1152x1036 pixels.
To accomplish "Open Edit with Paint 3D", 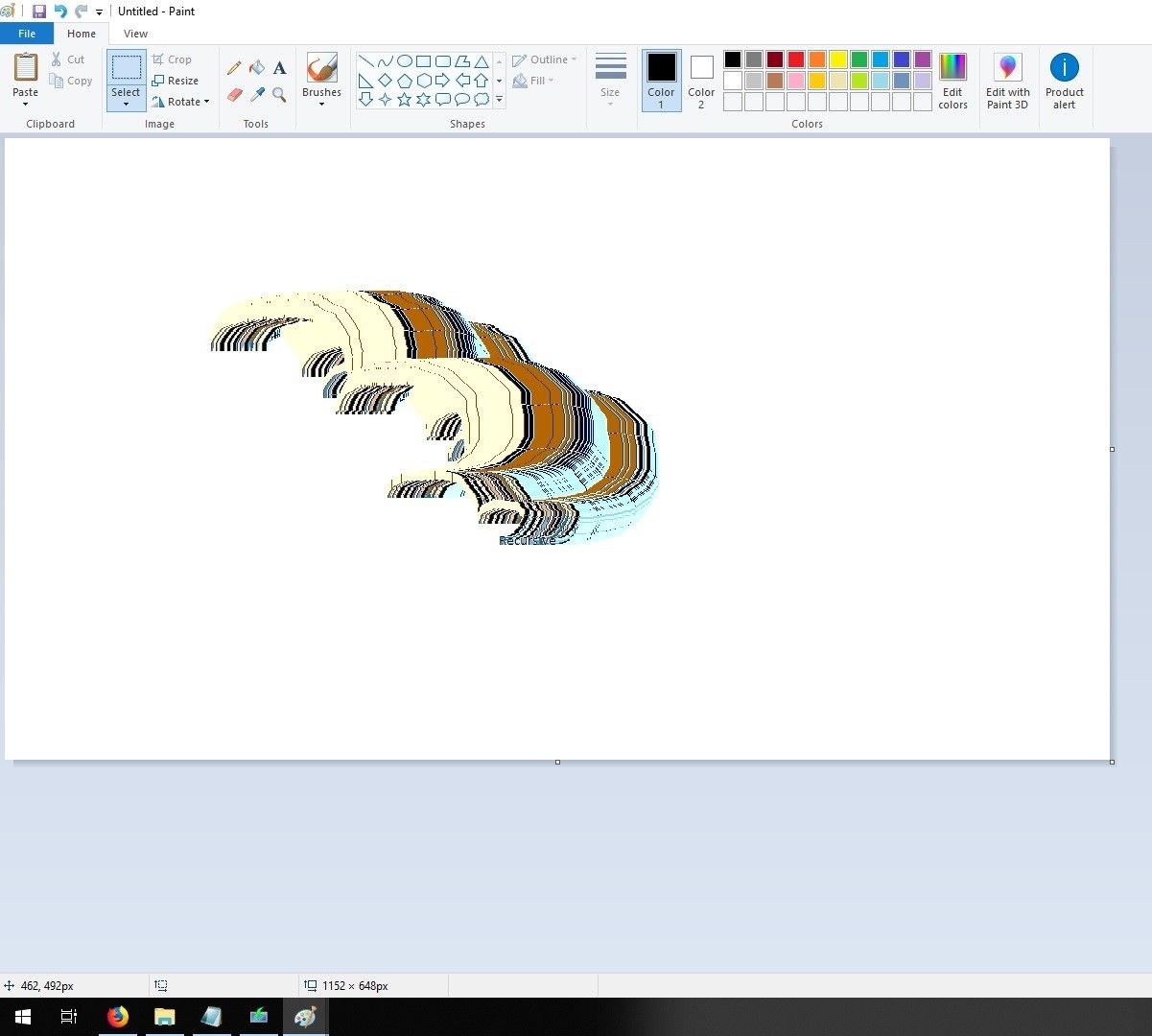I will click(x=1007, y=81).
